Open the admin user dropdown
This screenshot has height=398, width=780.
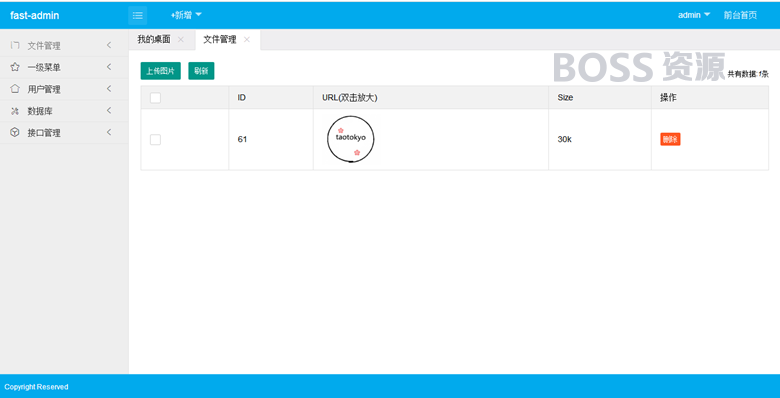point(694,15)
